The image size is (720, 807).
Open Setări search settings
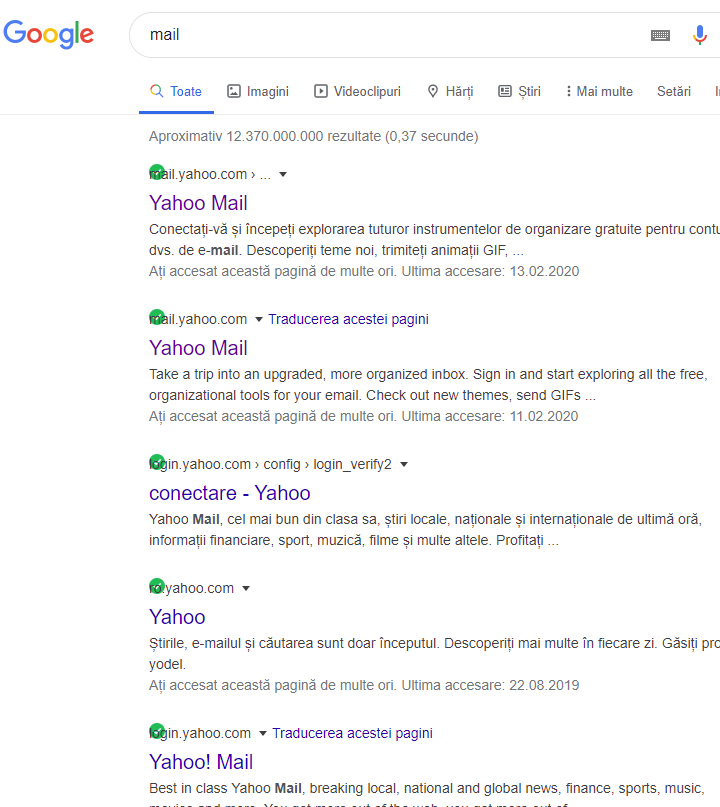[674, 92]
